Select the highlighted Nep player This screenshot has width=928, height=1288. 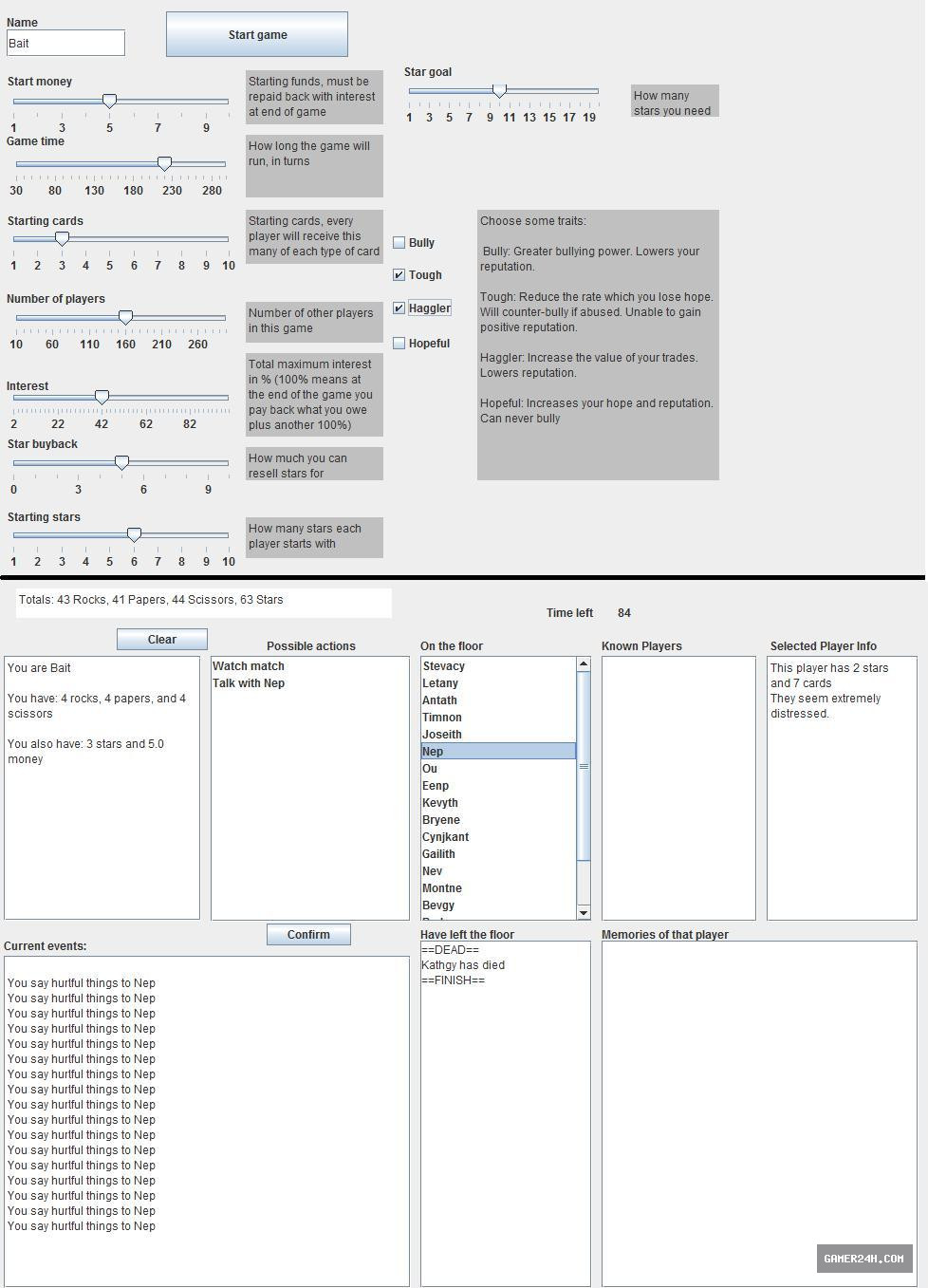(498, 752)
